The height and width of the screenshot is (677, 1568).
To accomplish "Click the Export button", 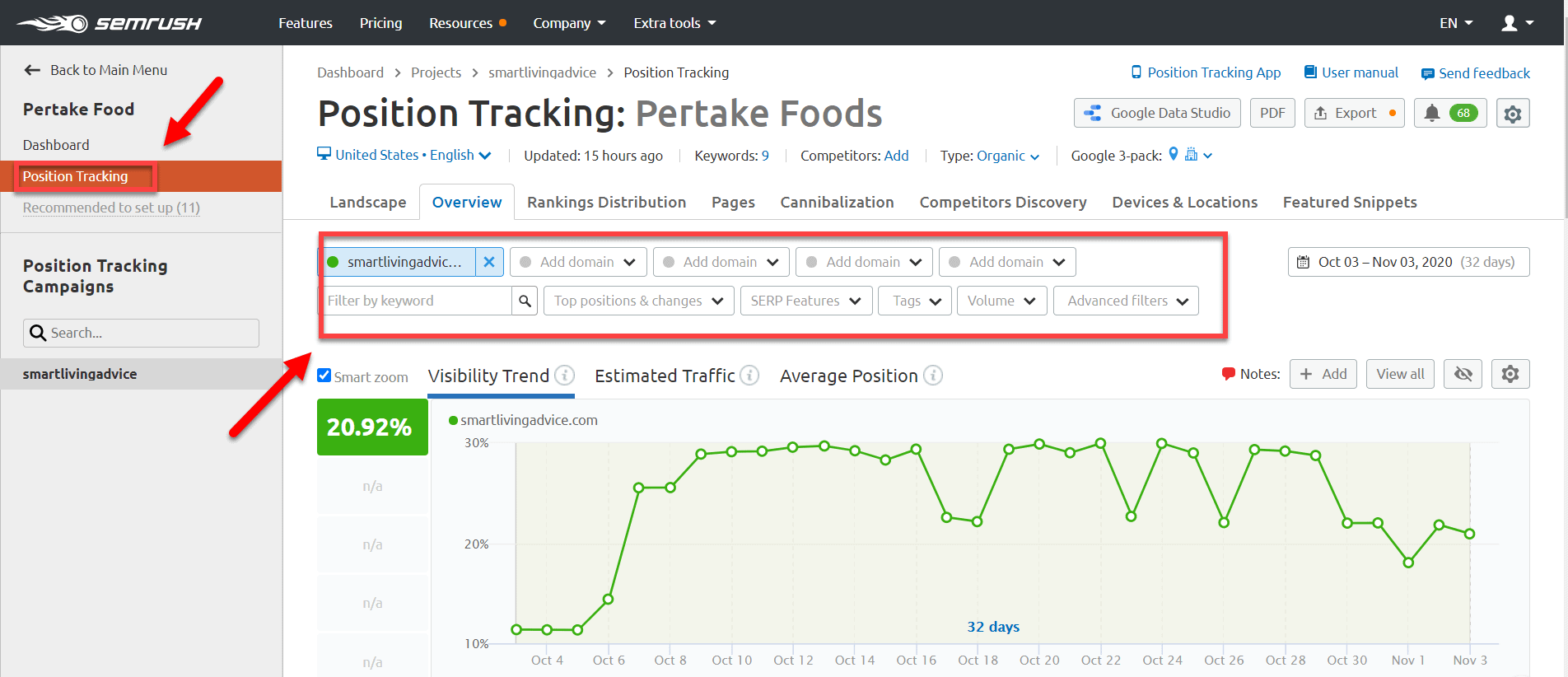I will click(x=1354, y=114).
